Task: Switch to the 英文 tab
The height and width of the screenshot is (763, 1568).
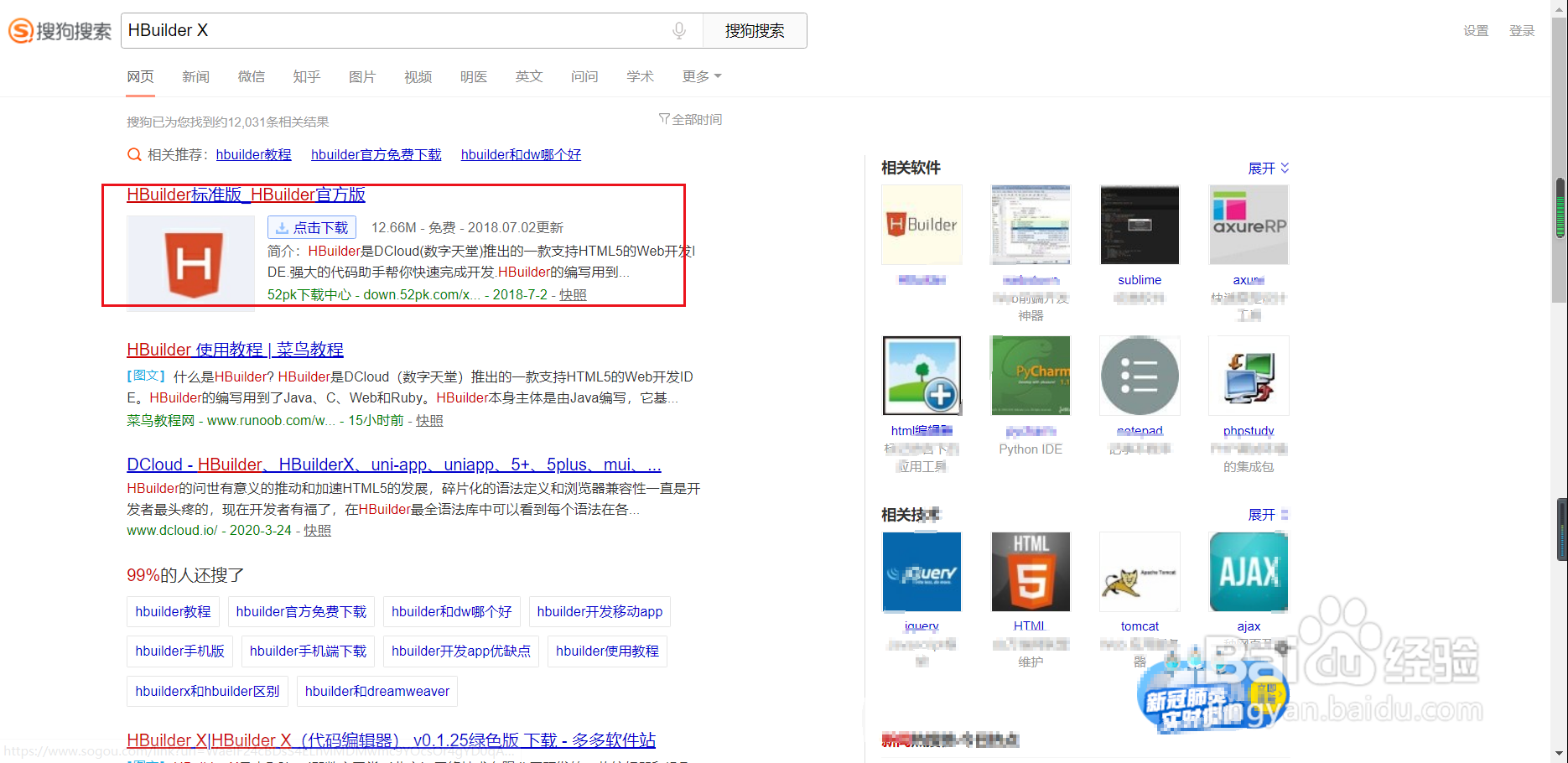Action: [x=529, y=76]
